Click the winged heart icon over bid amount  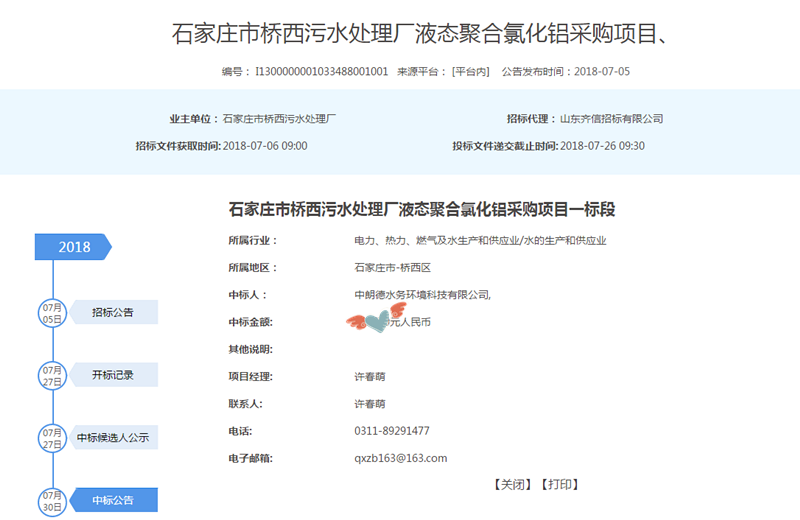tap(370, 322)
